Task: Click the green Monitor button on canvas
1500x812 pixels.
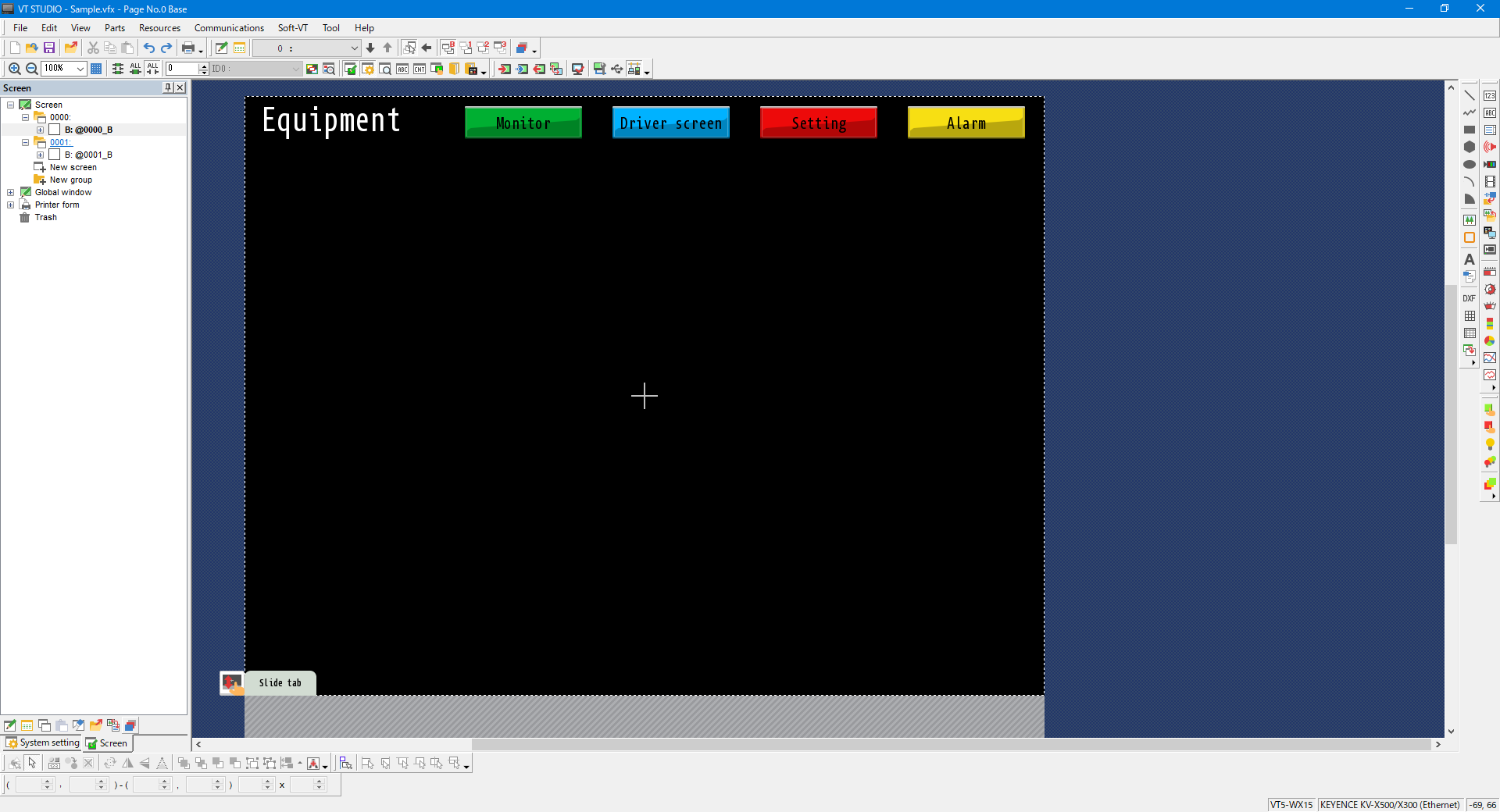Action: click(x=523, y=123)
